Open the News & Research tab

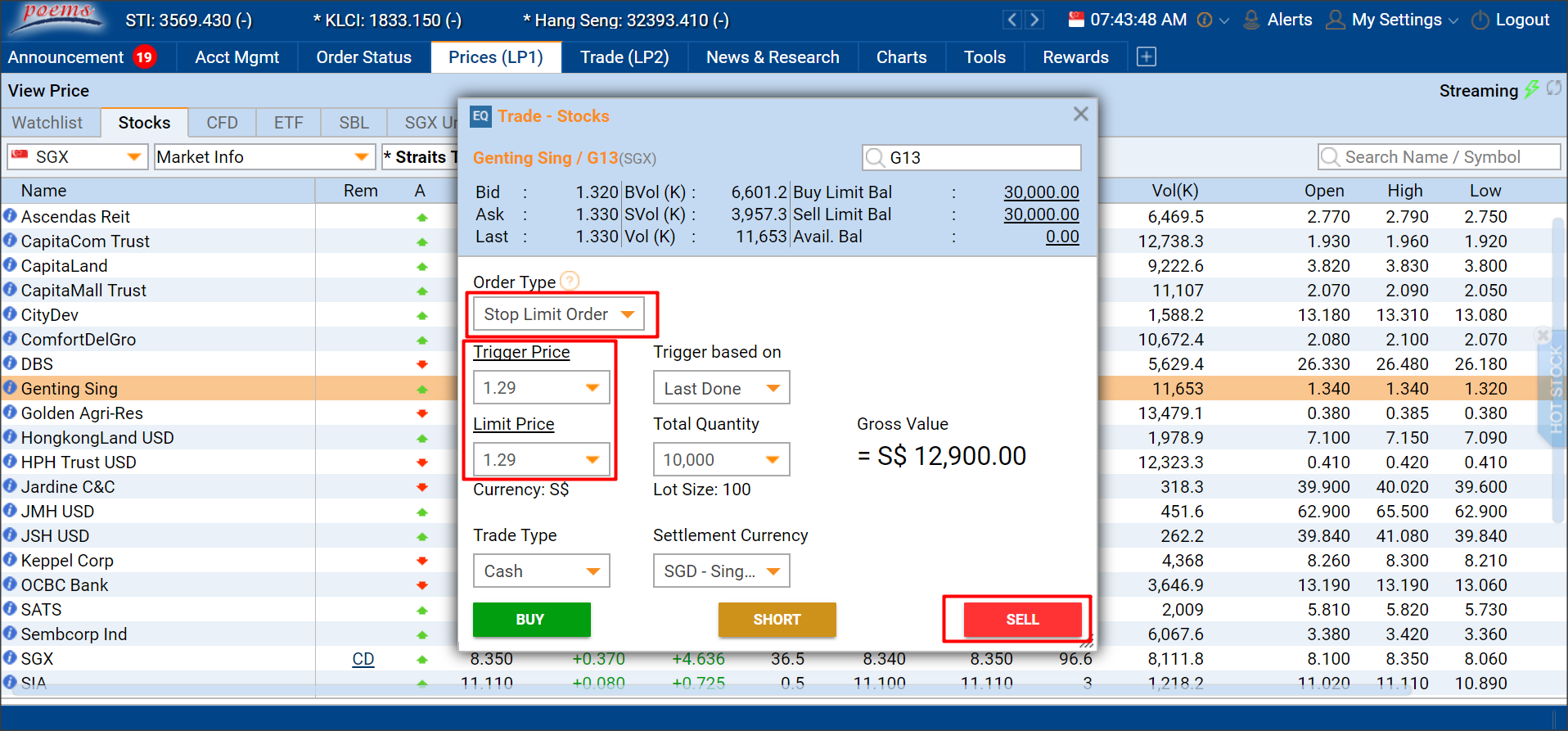tap(773, 57)
